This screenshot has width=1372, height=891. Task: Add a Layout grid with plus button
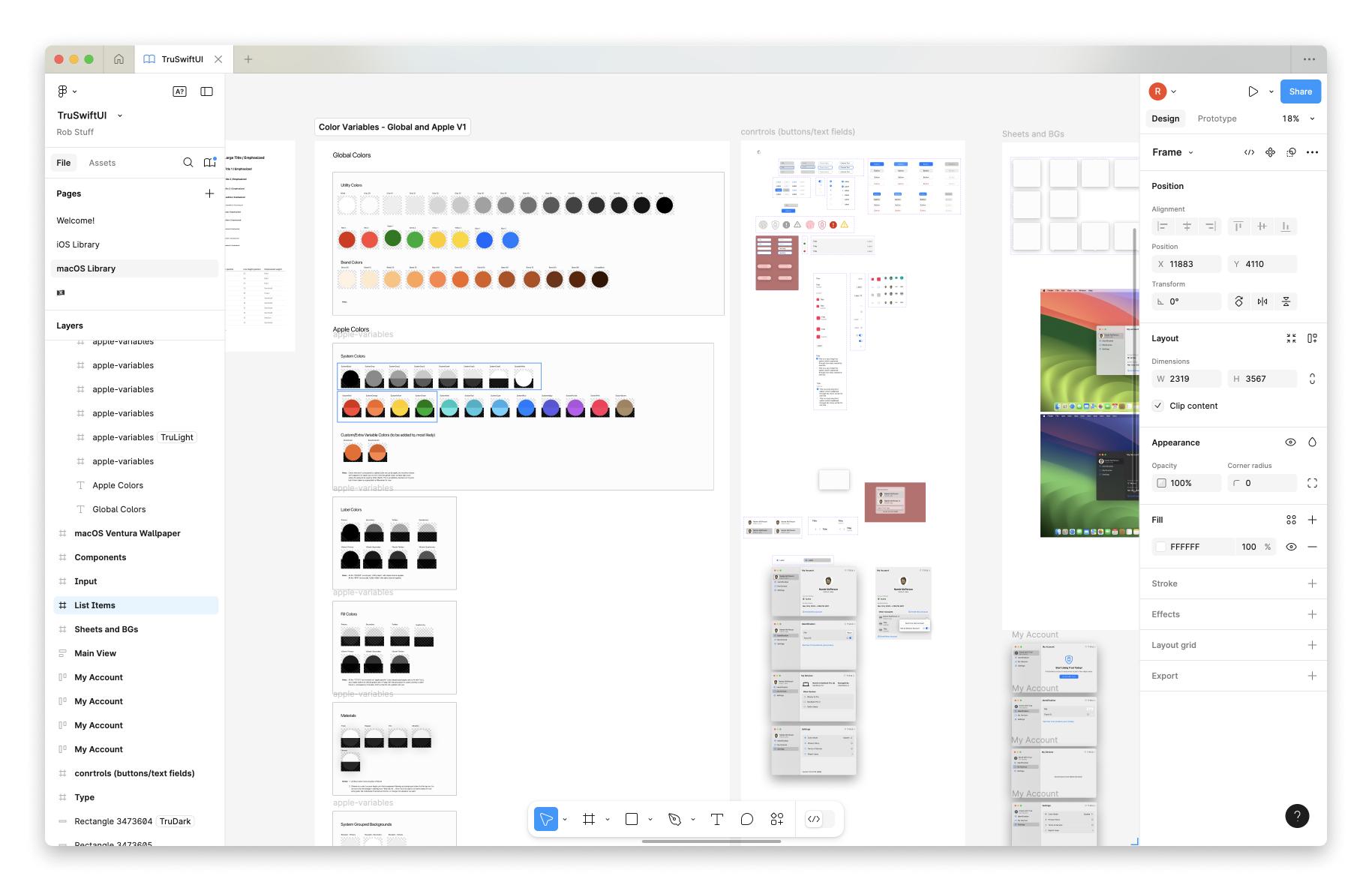point(1312,645)
